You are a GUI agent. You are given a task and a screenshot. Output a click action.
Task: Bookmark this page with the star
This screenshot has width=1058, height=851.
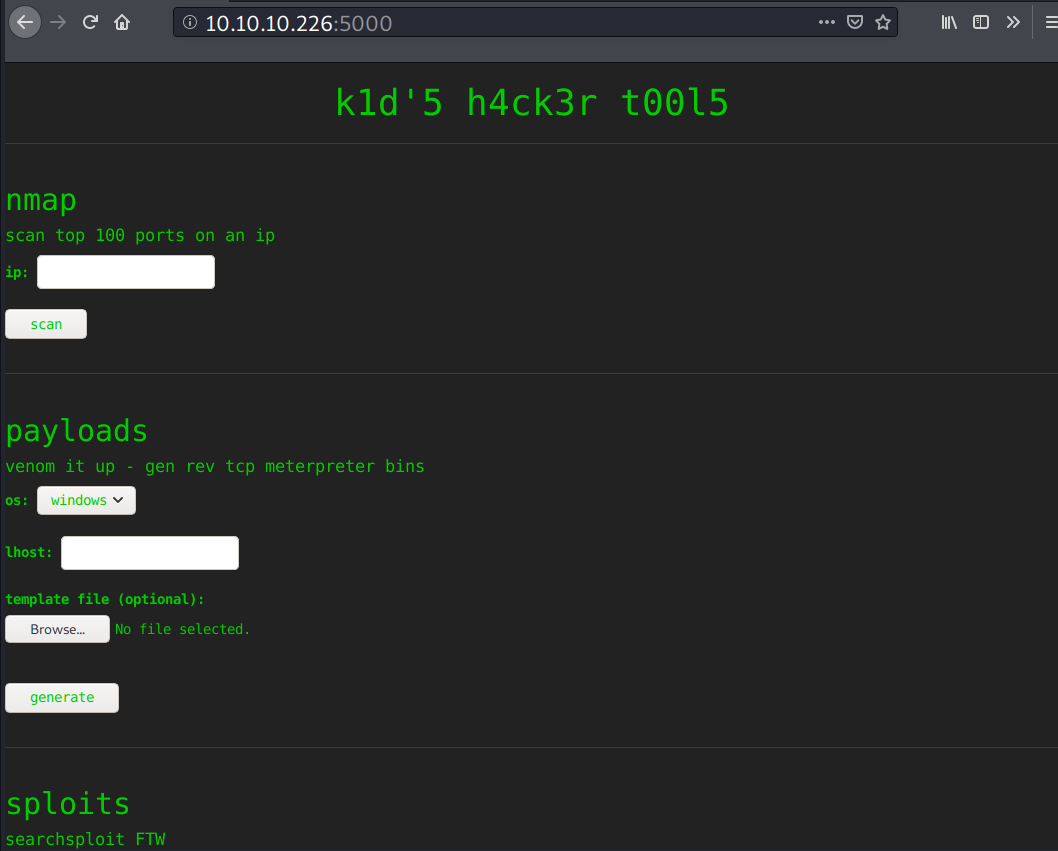882,22
